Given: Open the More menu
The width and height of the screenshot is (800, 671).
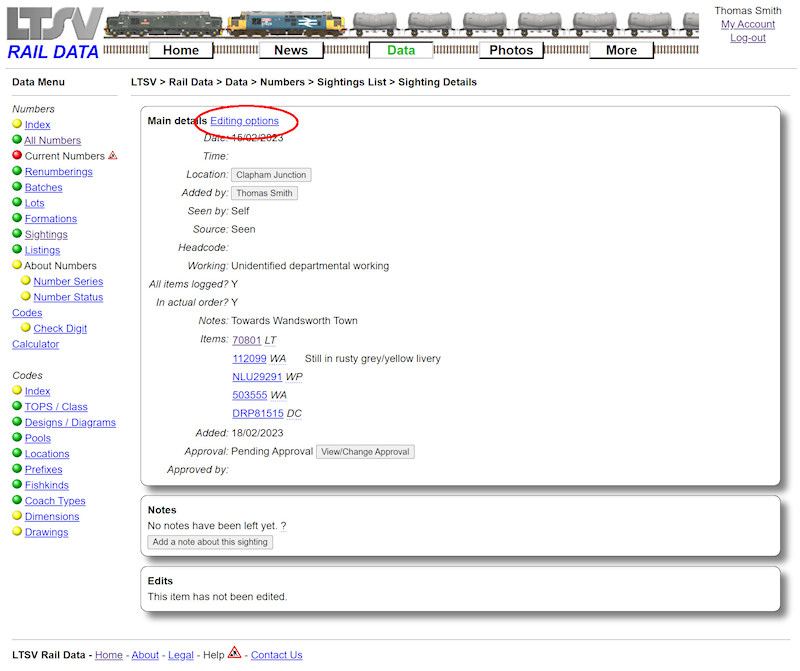Looking at the screenshot, I should pos(621,50).
